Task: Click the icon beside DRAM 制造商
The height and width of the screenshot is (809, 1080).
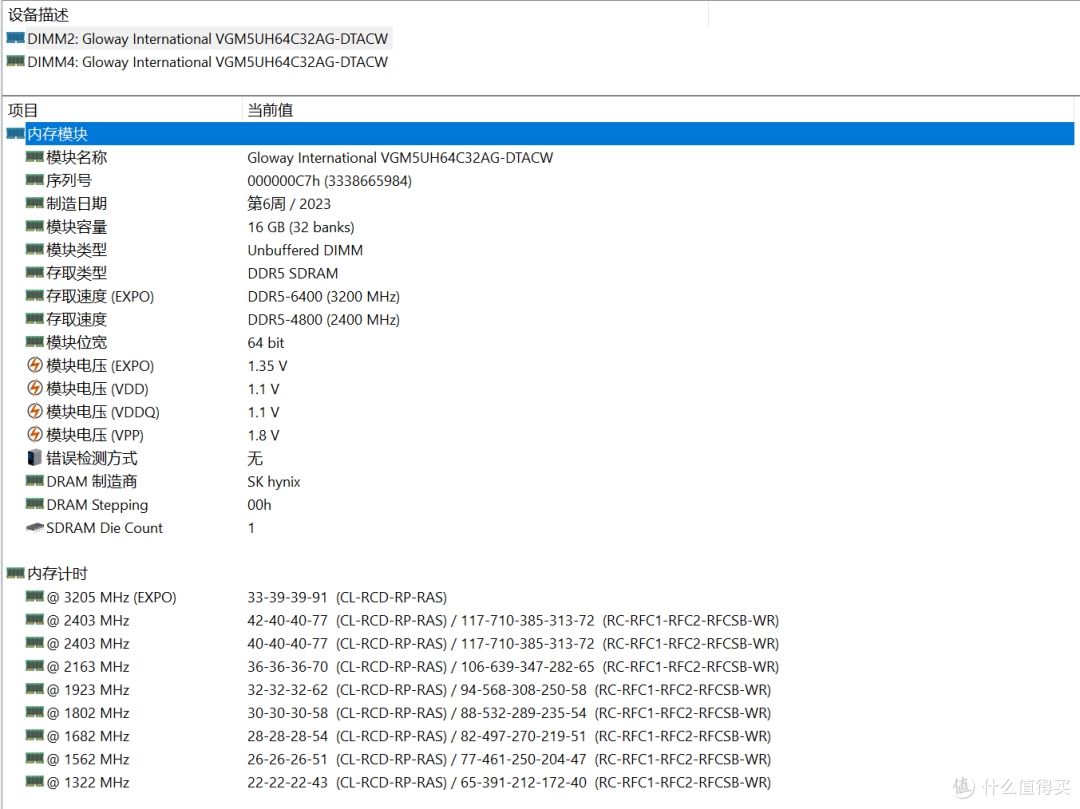Action: pos(34,481)
